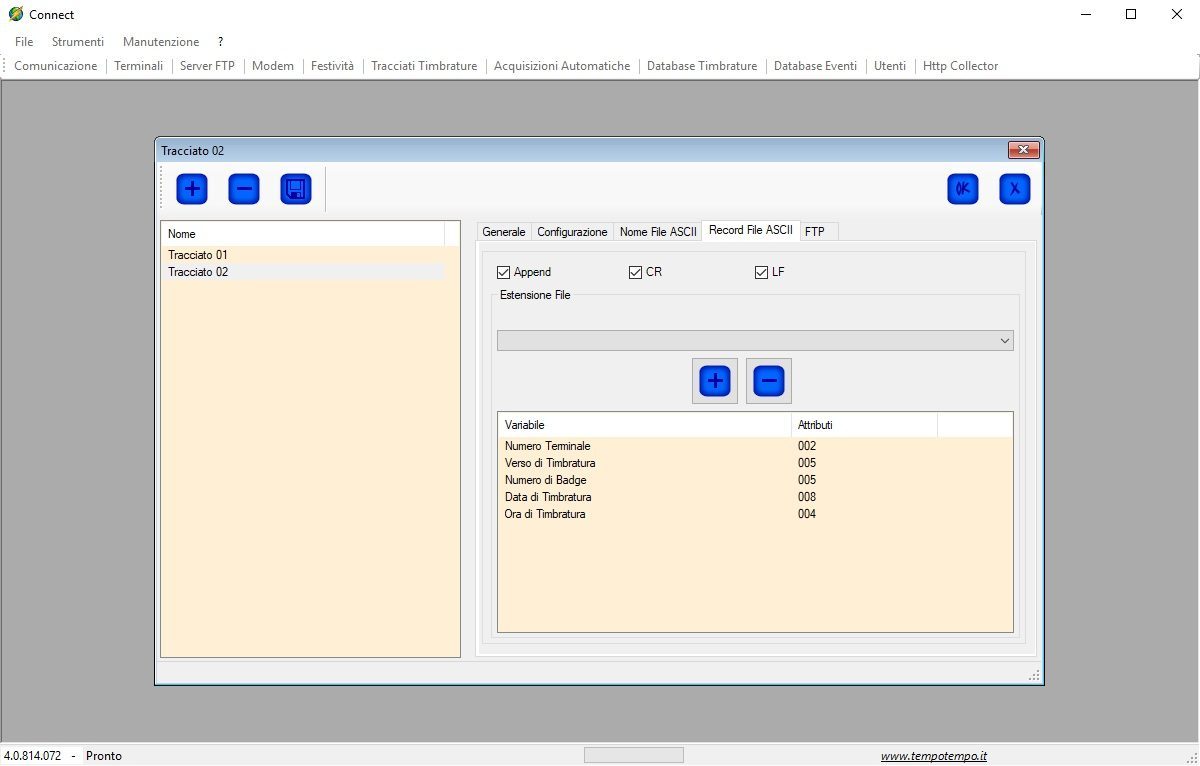
Task: Add a record variable with the plus button
Action: pyautogui.click(x=715, y=381)
